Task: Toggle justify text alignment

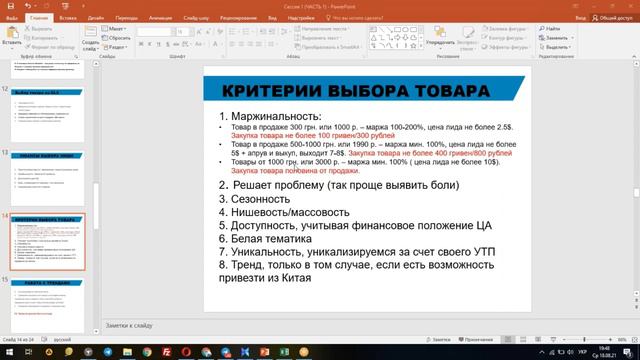Action: pyautogui.click(x=259, y=44)
